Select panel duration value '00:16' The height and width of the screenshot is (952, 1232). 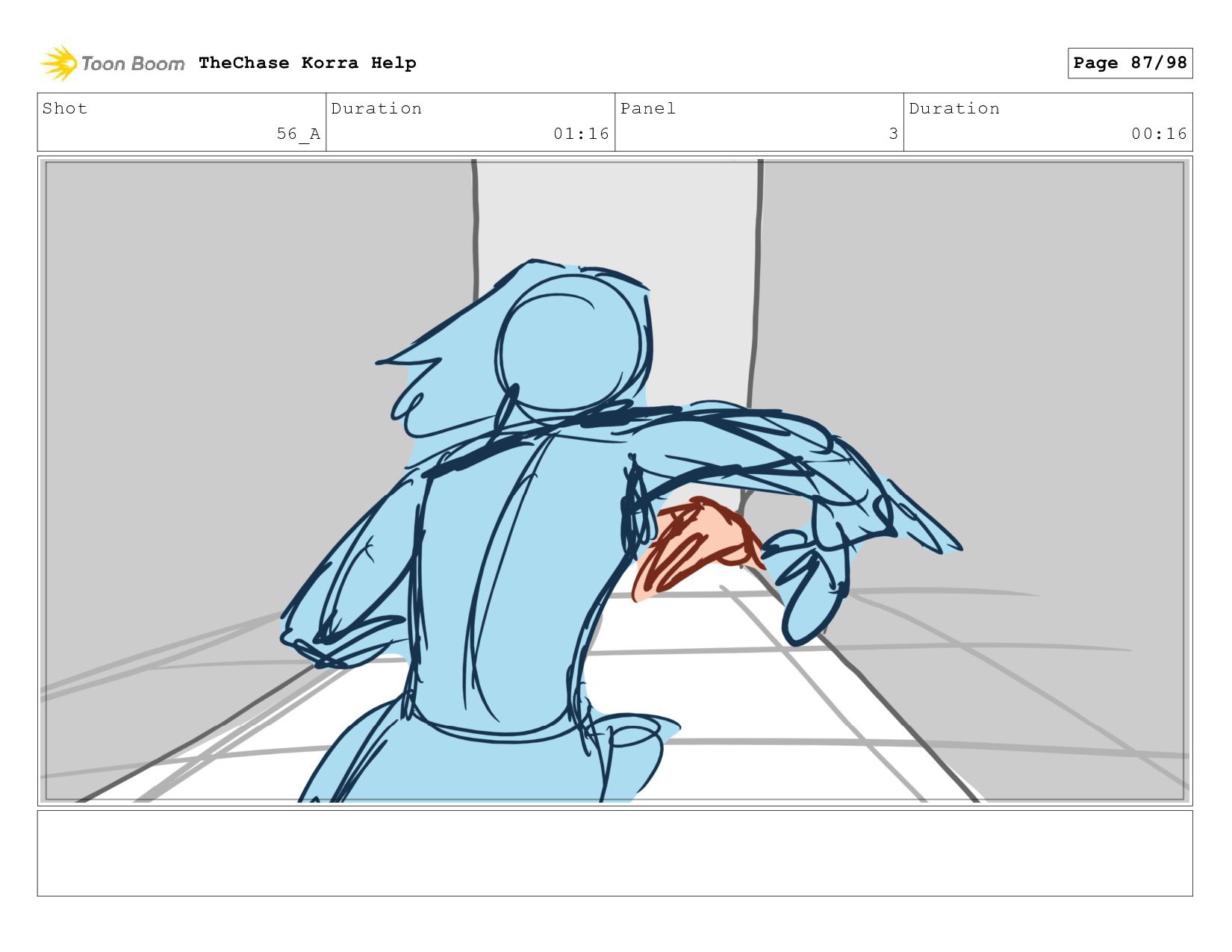tap(1159, 134)
